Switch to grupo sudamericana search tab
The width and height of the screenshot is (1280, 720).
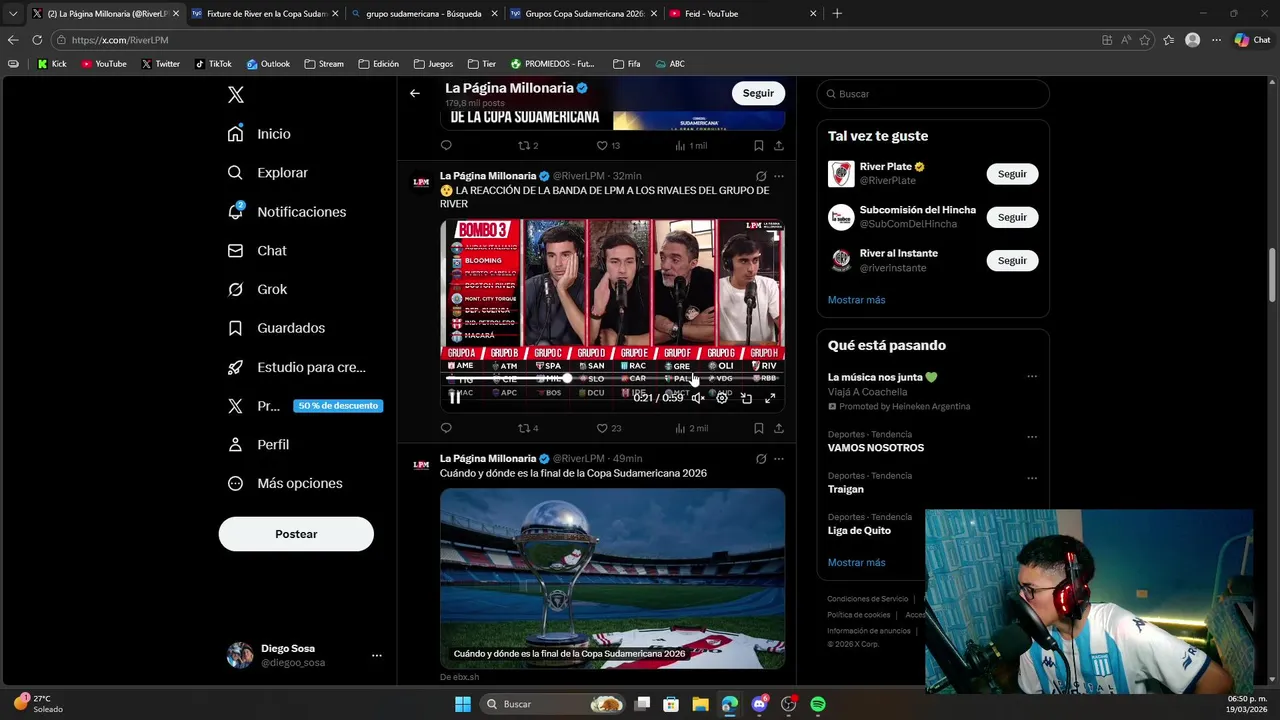[x=423, y=14]
